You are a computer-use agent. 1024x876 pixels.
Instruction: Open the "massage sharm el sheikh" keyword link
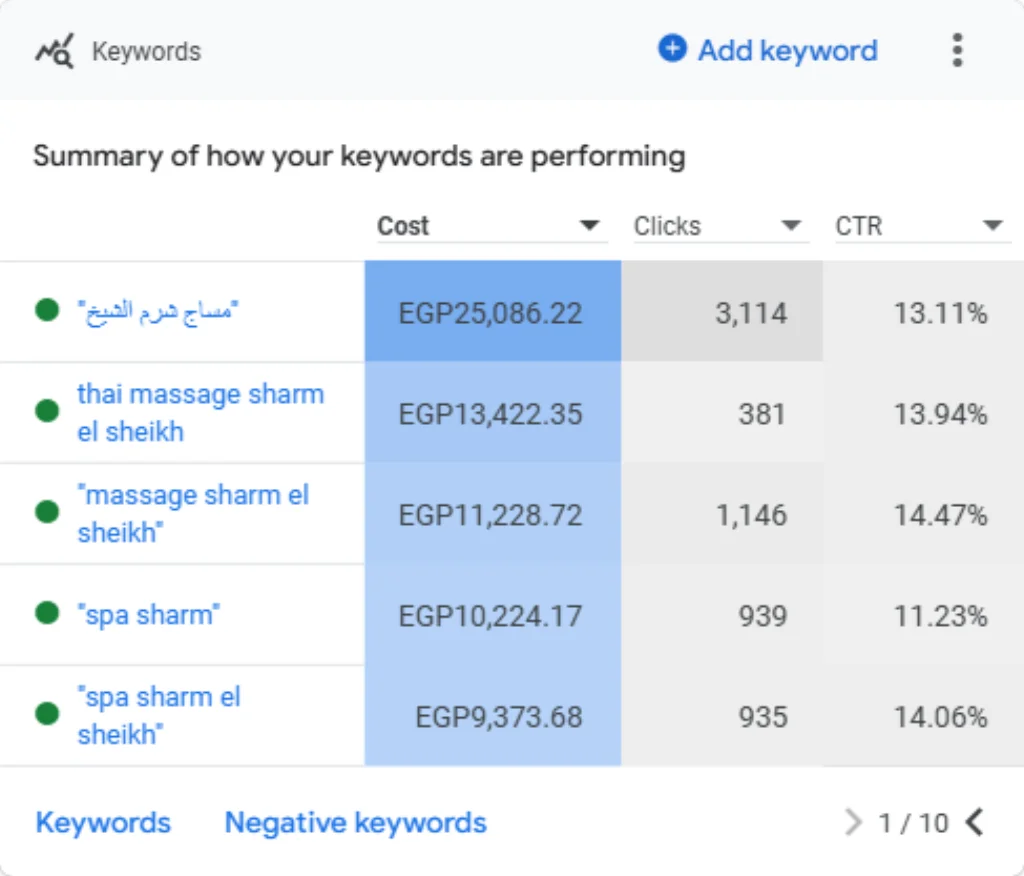193,513
